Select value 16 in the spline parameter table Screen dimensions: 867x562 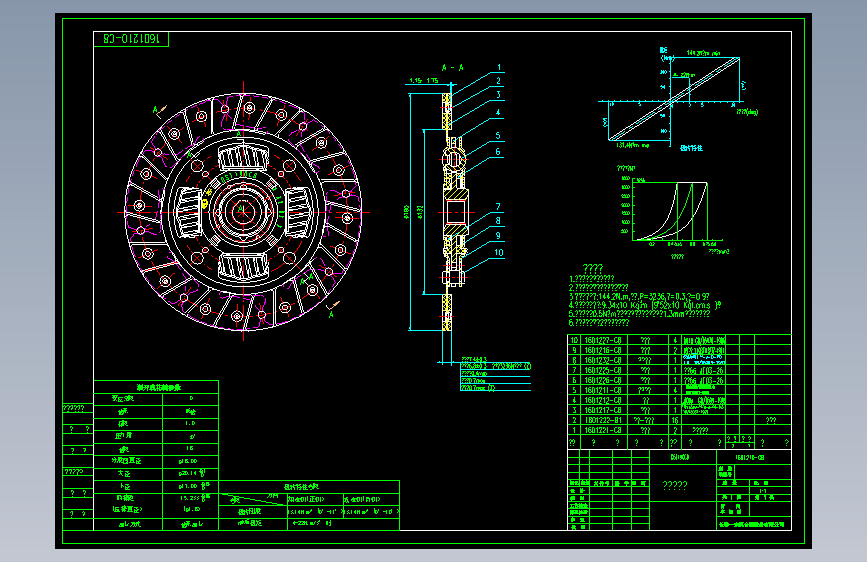(191, 449)
